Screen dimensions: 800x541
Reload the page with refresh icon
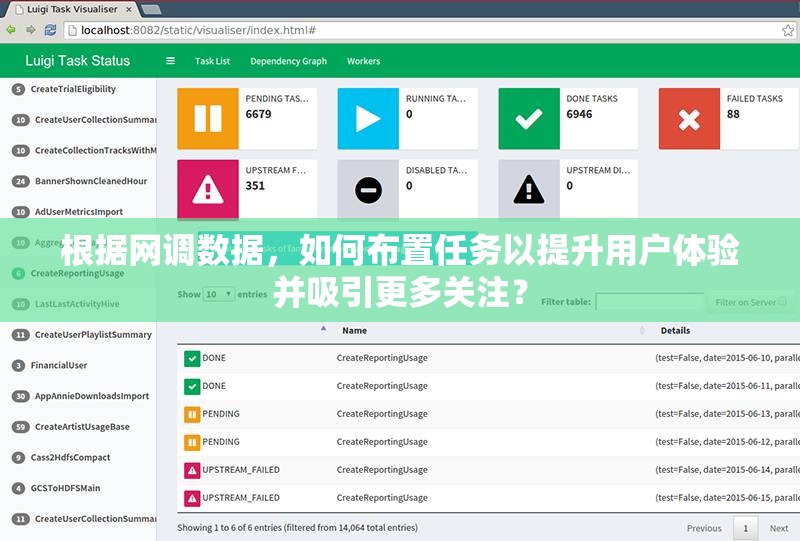coord(50,30)
